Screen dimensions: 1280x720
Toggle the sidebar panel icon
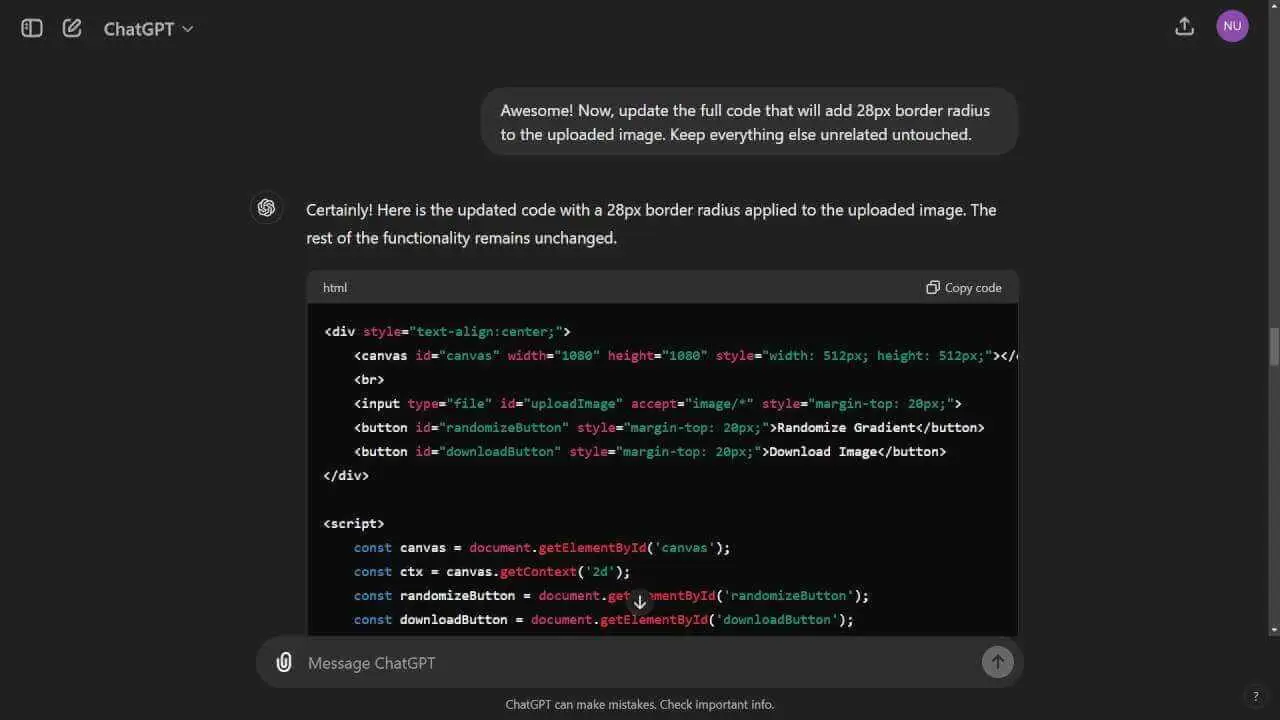coord(32,28)
